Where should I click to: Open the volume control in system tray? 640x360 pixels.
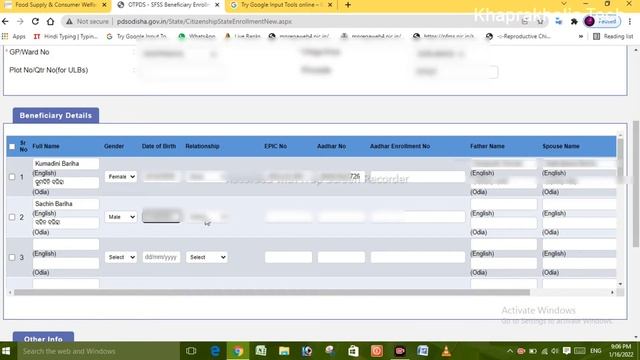click(555, 351)
